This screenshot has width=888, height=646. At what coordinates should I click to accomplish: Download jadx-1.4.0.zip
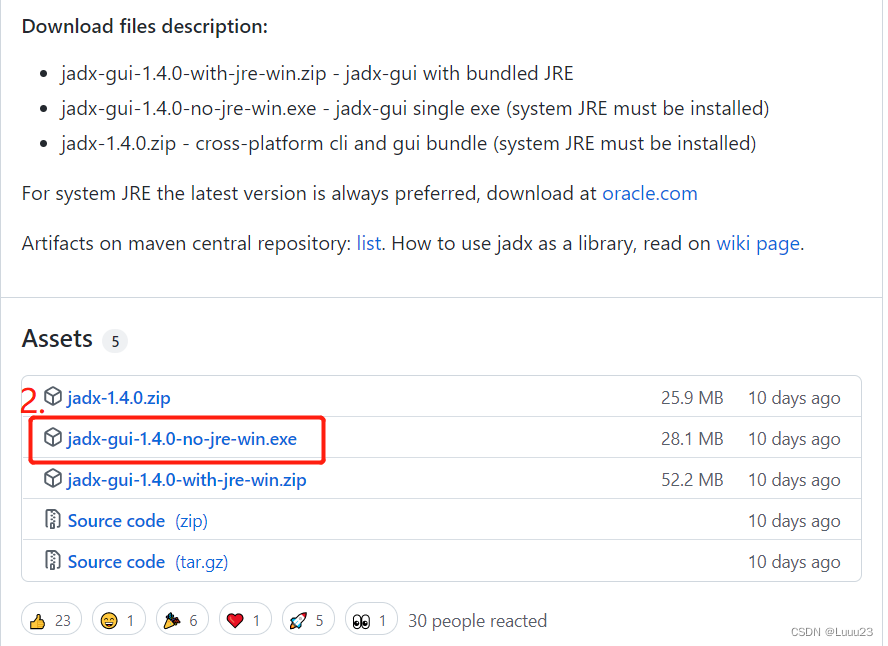(x=119, y=397)
